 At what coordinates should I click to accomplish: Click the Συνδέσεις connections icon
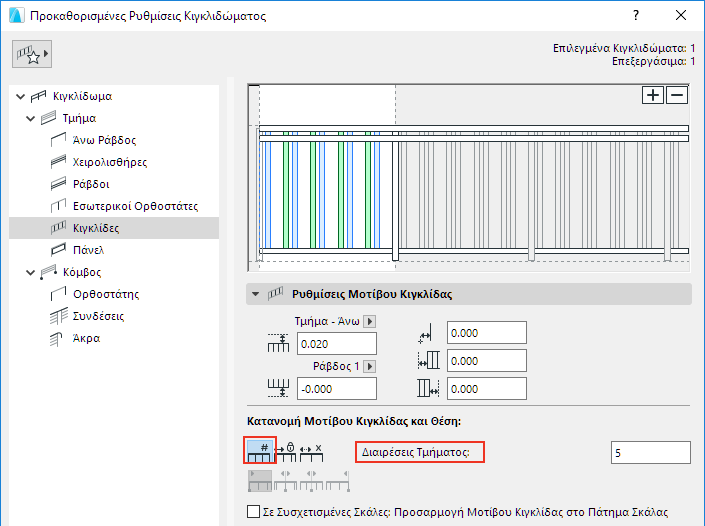58,316
